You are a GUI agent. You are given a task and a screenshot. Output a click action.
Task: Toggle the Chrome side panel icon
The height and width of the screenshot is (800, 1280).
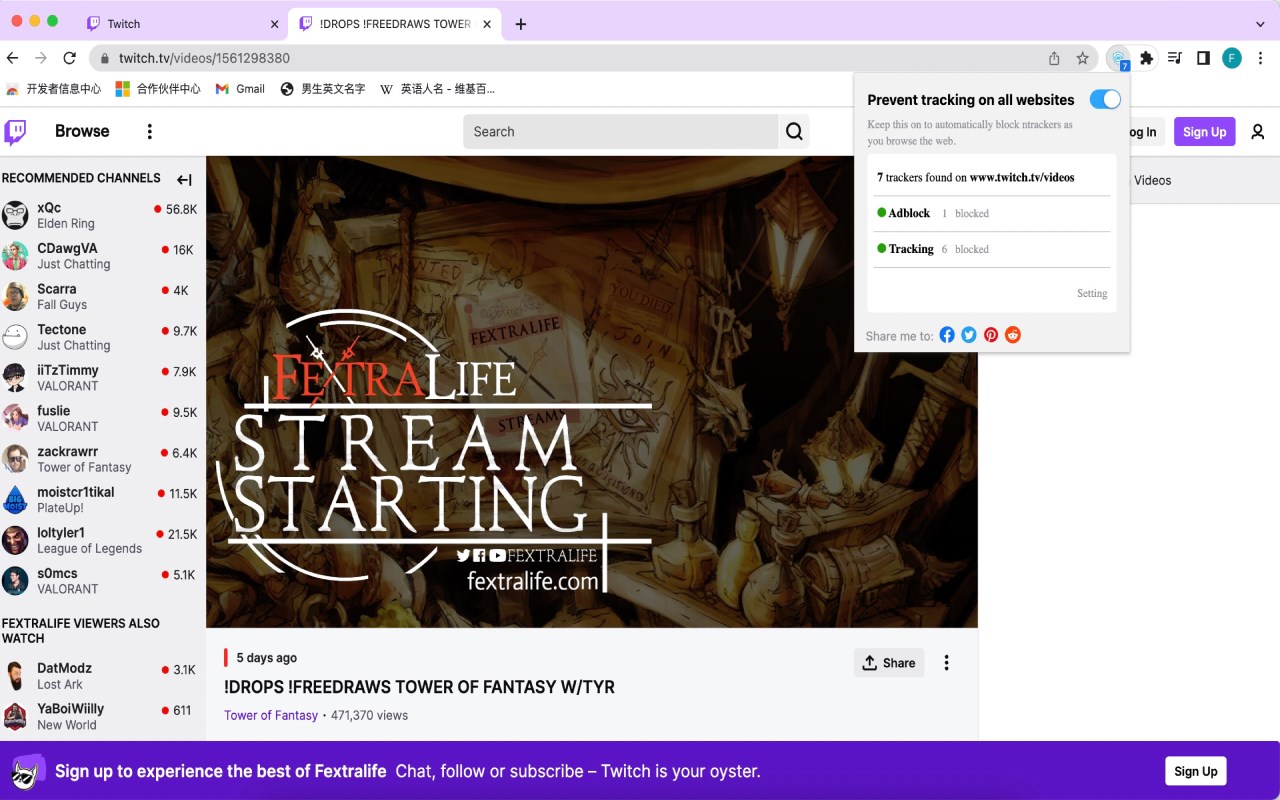click(1203, 58)
